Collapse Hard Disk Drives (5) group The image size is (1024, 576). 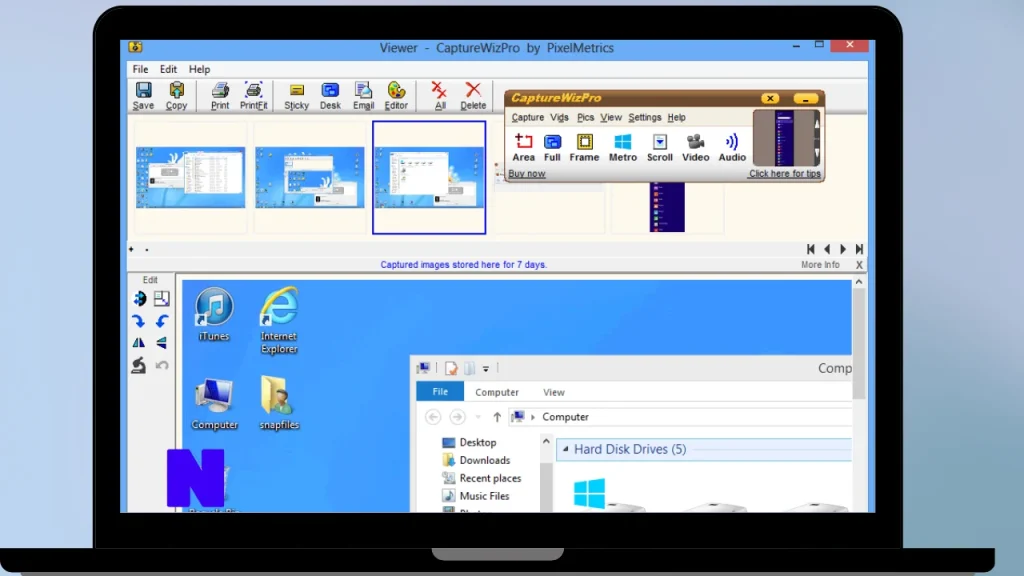(566, 449)
